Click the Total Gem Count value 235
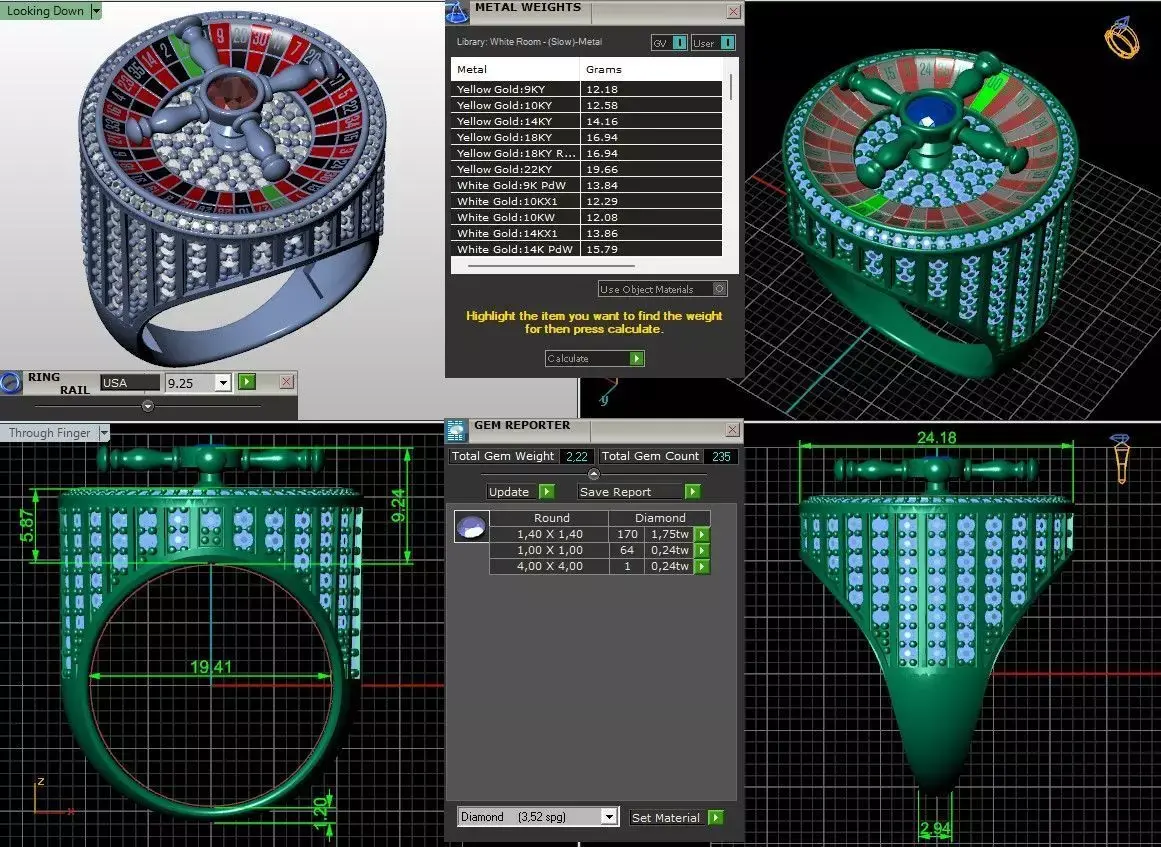 click(x=720, y=456)
